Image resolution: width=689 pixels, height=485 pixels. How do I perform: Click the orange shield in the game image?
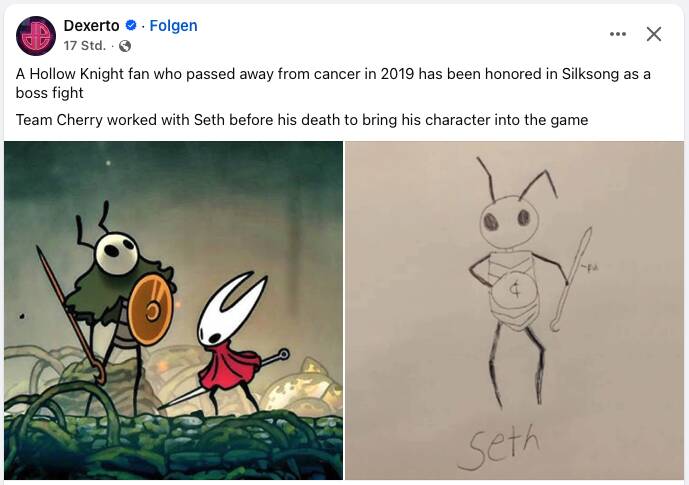tap(151, 309)
